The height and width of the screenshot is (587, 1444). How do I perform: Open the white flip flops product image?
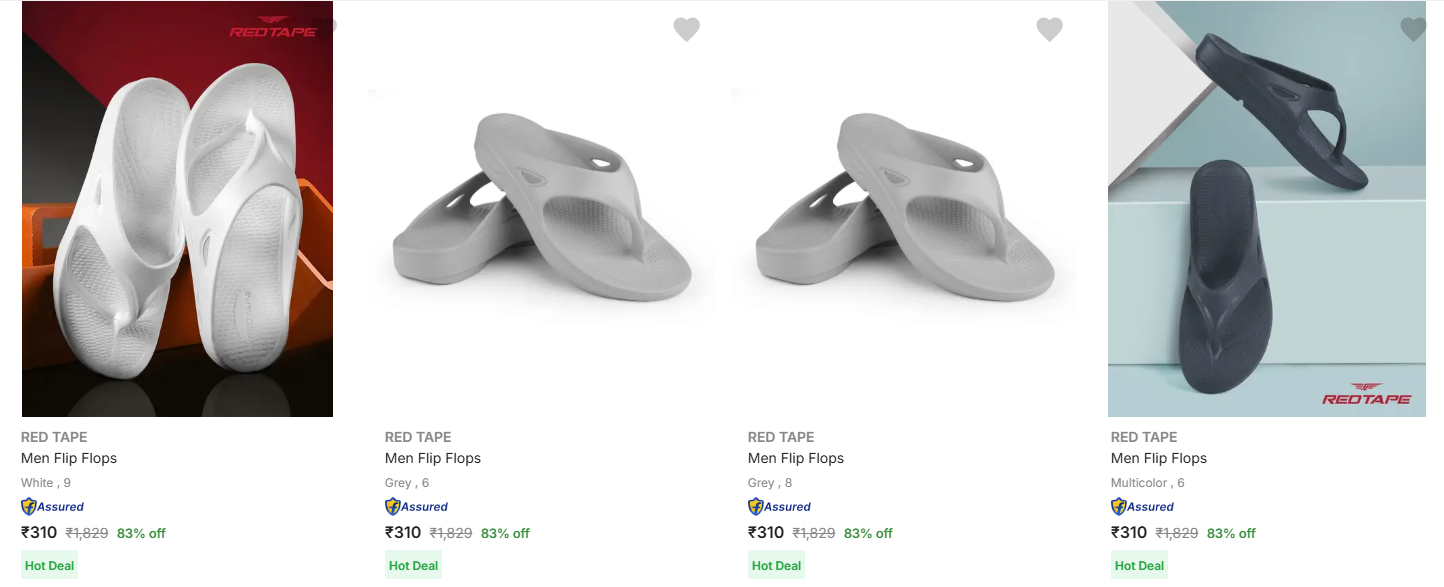coord(177,220)
